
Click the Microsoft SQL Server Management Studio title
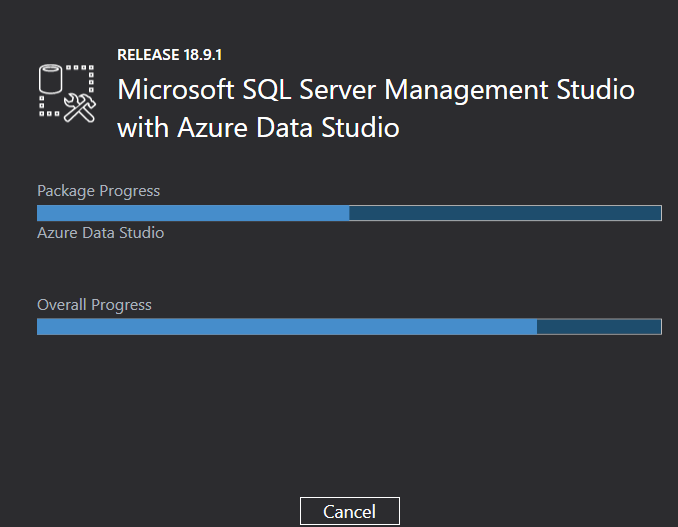[375, 89]
